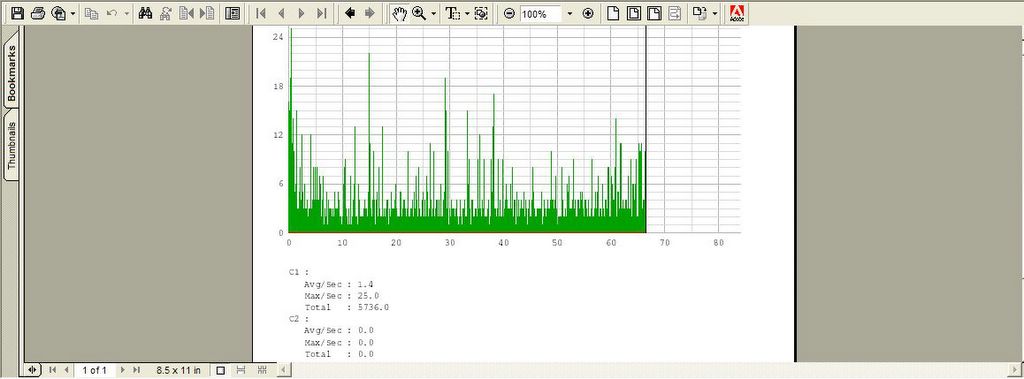Go to previous page in status bar
Viewport: 1024px width, 379px height.
66,370
